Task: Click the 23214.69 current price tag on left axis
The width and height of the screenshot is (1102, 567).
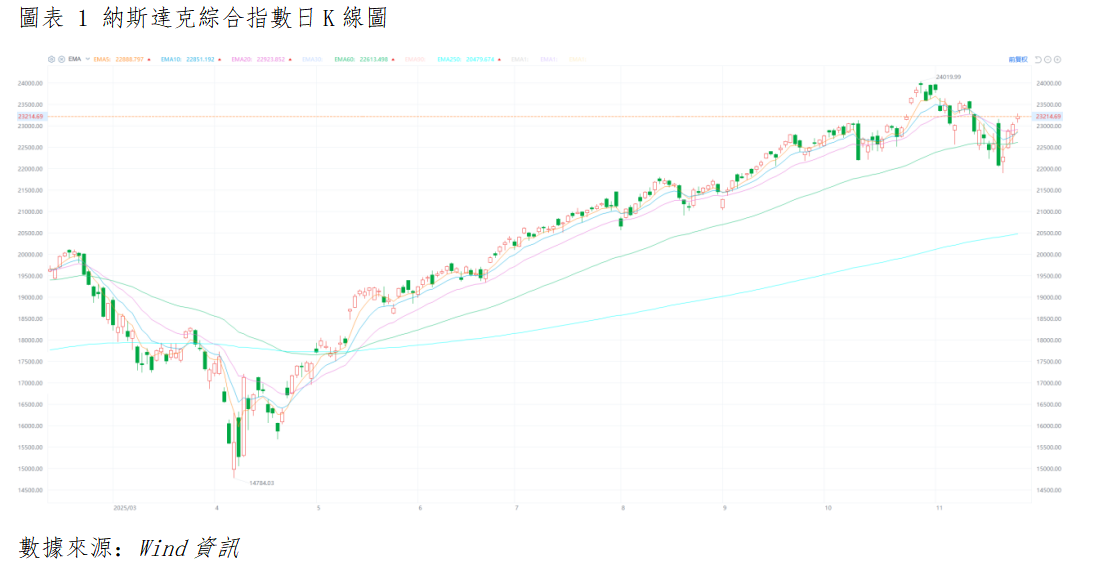Action: pos(30,116)
